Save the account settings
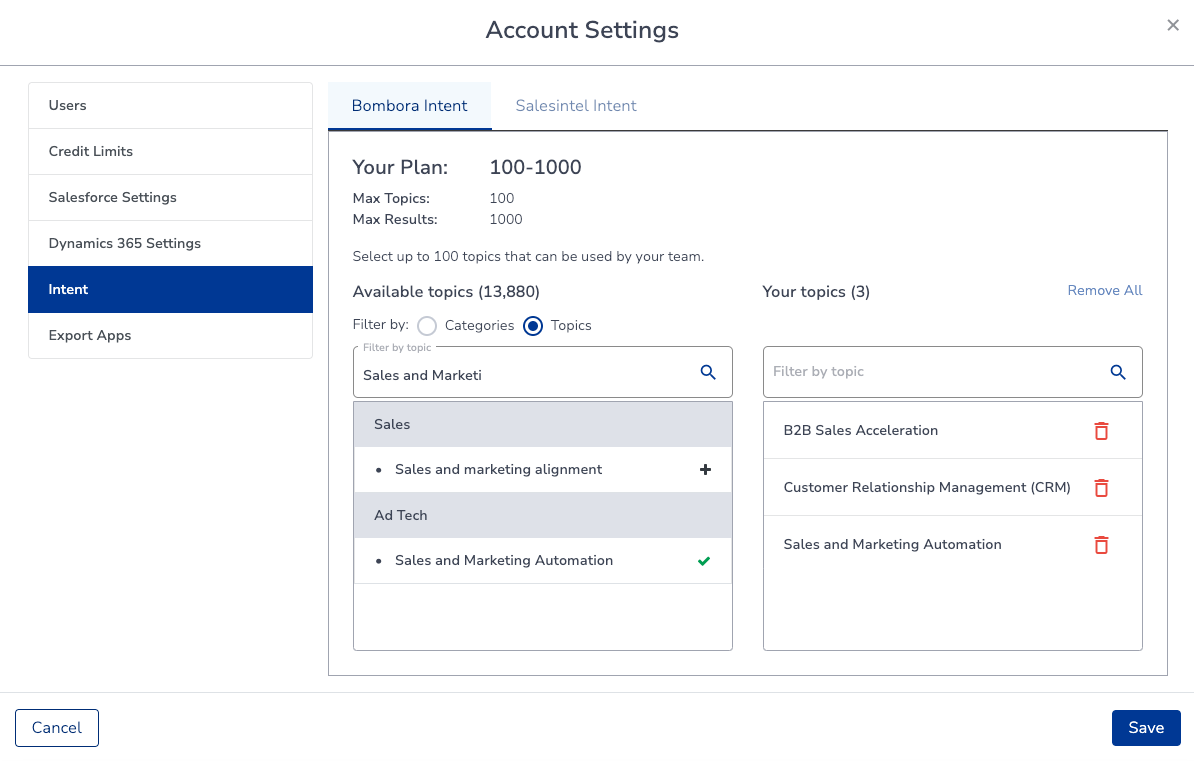 click(x=1146, y=727)
